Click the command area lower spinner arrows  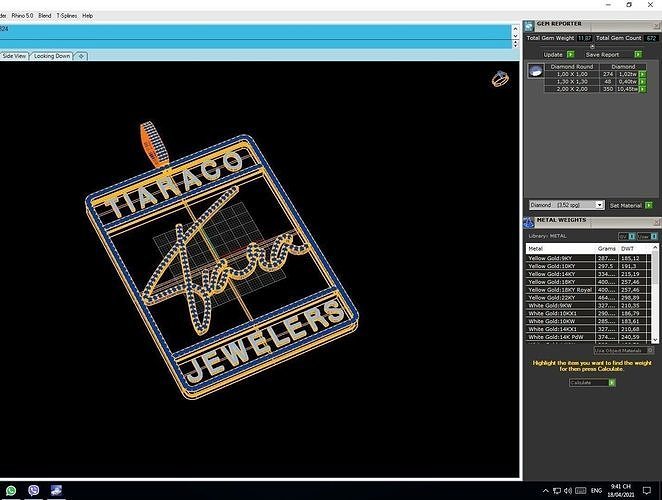pyautogui.click(x=515, y=43)
